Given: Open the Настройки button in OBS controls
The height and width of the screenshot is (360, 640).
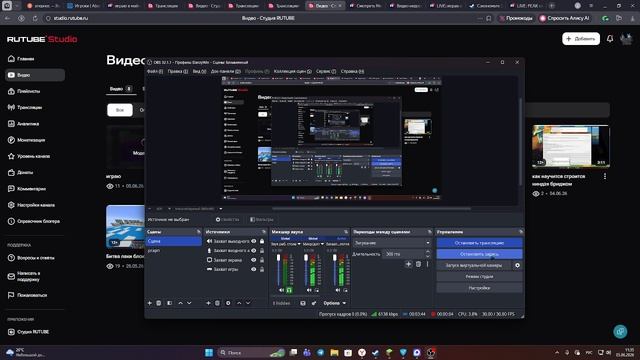Looking at the screenshot, I should tap(479, 288).
